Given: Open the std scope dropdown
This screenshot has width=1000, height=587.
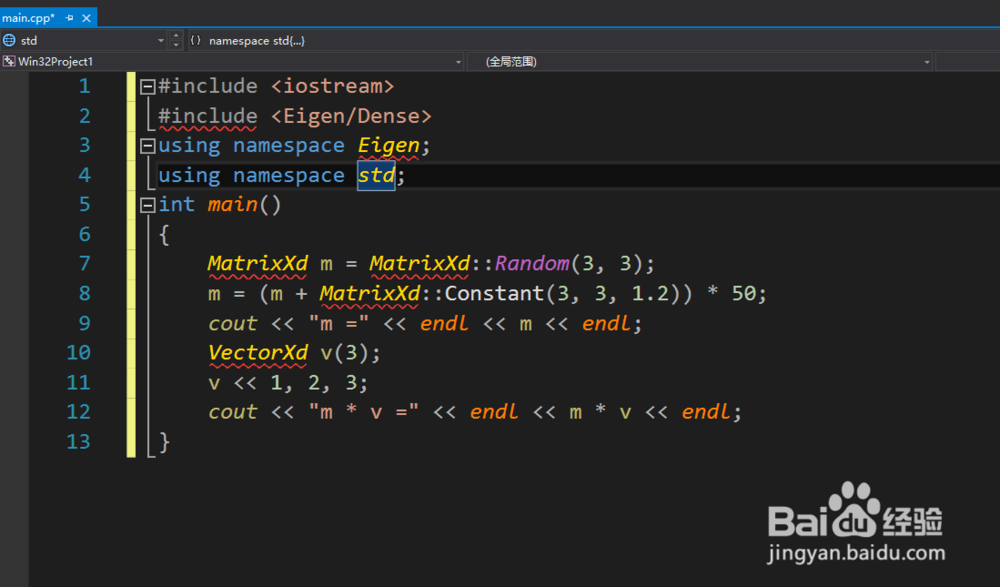Looking at the screenshot, I should coord(161,41).
